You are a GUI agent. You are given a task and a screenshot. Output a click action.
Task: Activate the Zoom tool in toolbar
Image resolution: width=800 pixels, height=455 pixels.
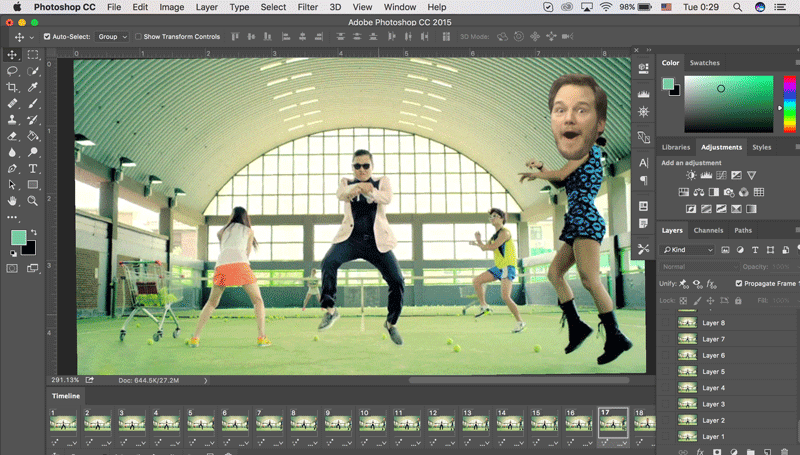click(33, 201)
